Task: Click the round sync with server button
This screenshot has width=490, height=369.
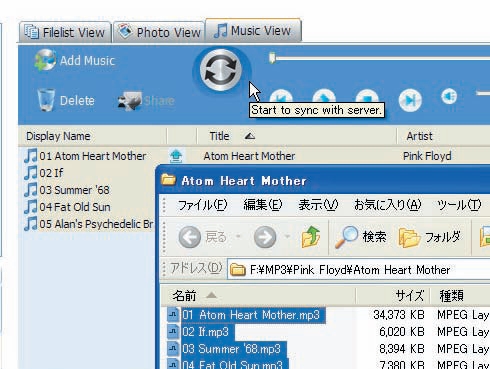Action: click(221, 70)
